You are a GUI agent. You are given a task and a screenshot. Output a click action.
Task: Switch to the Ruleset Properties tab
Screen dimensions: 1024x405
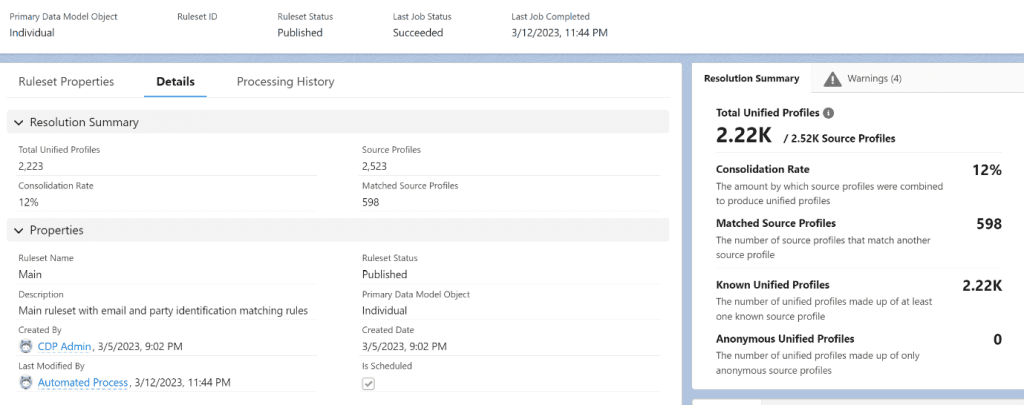(66, 82)
